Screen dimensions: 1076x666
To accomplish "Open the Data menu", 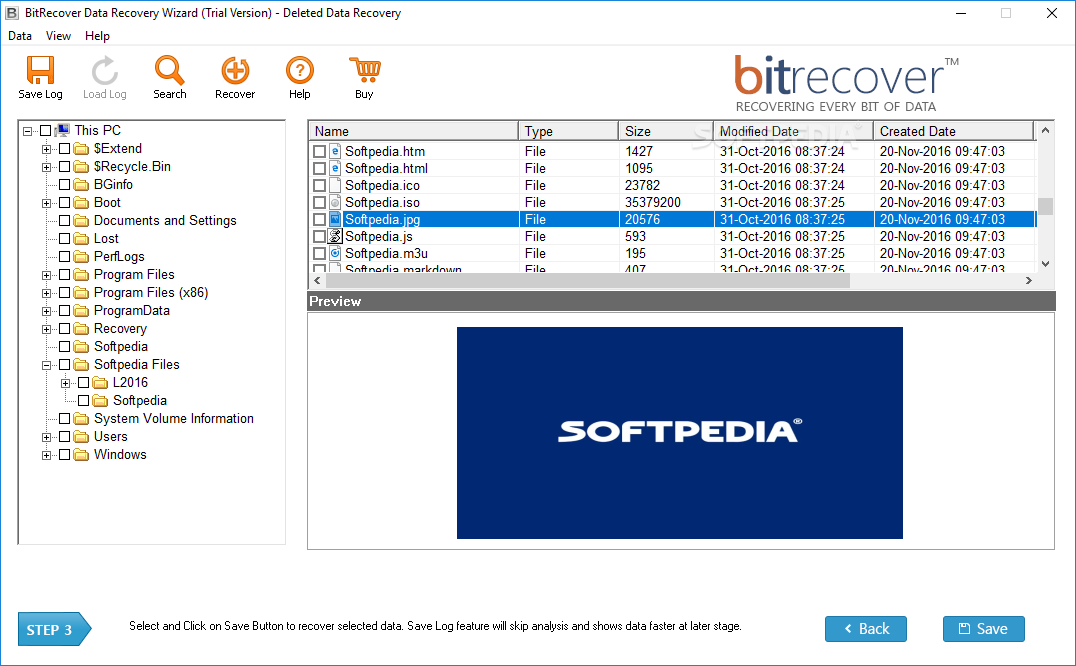I will point(20,36).
